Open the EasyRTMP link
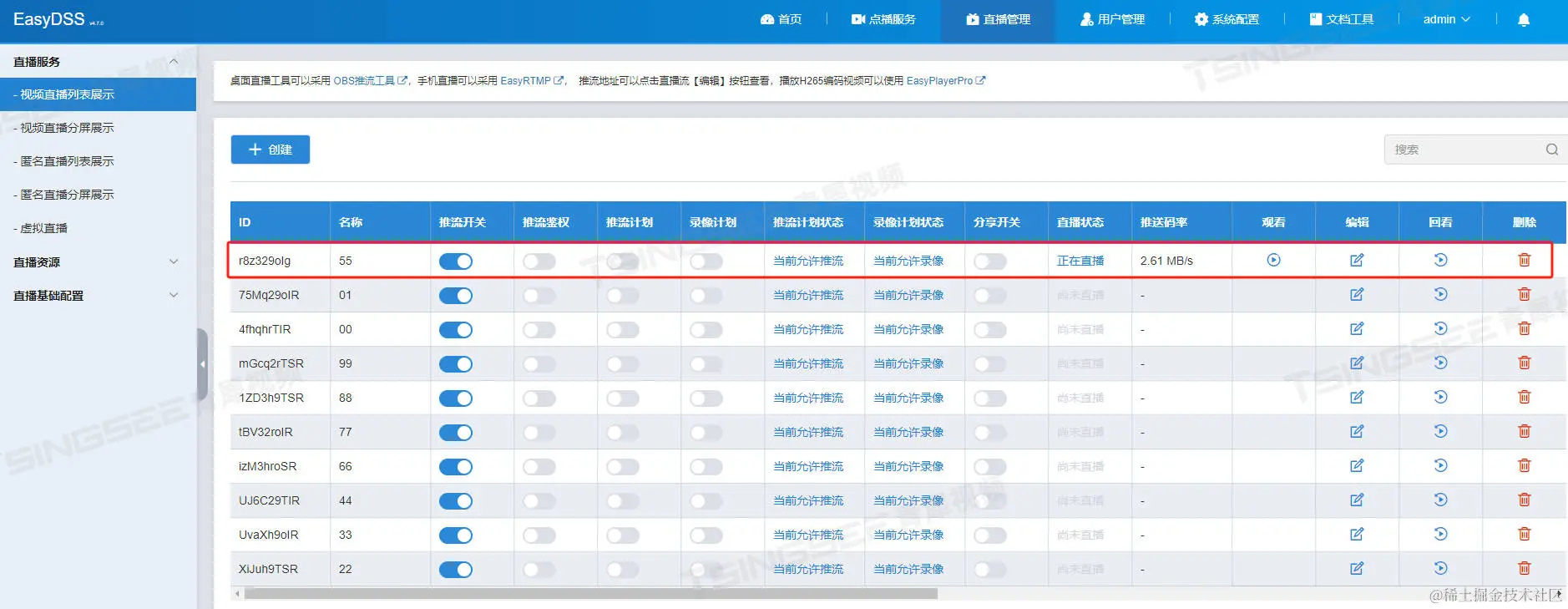 pyautogui.click(x=532, y=81)
